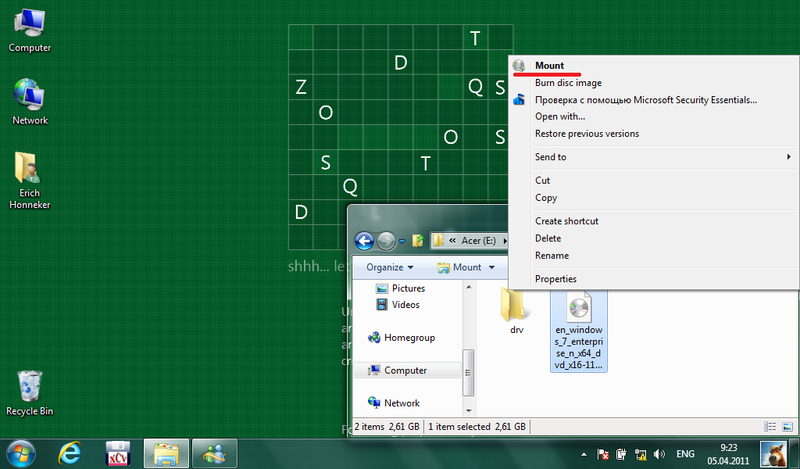This screenshot has width=800, height=469.
Task: Open the Windows Start orb
Action: [x=21, y=453]
